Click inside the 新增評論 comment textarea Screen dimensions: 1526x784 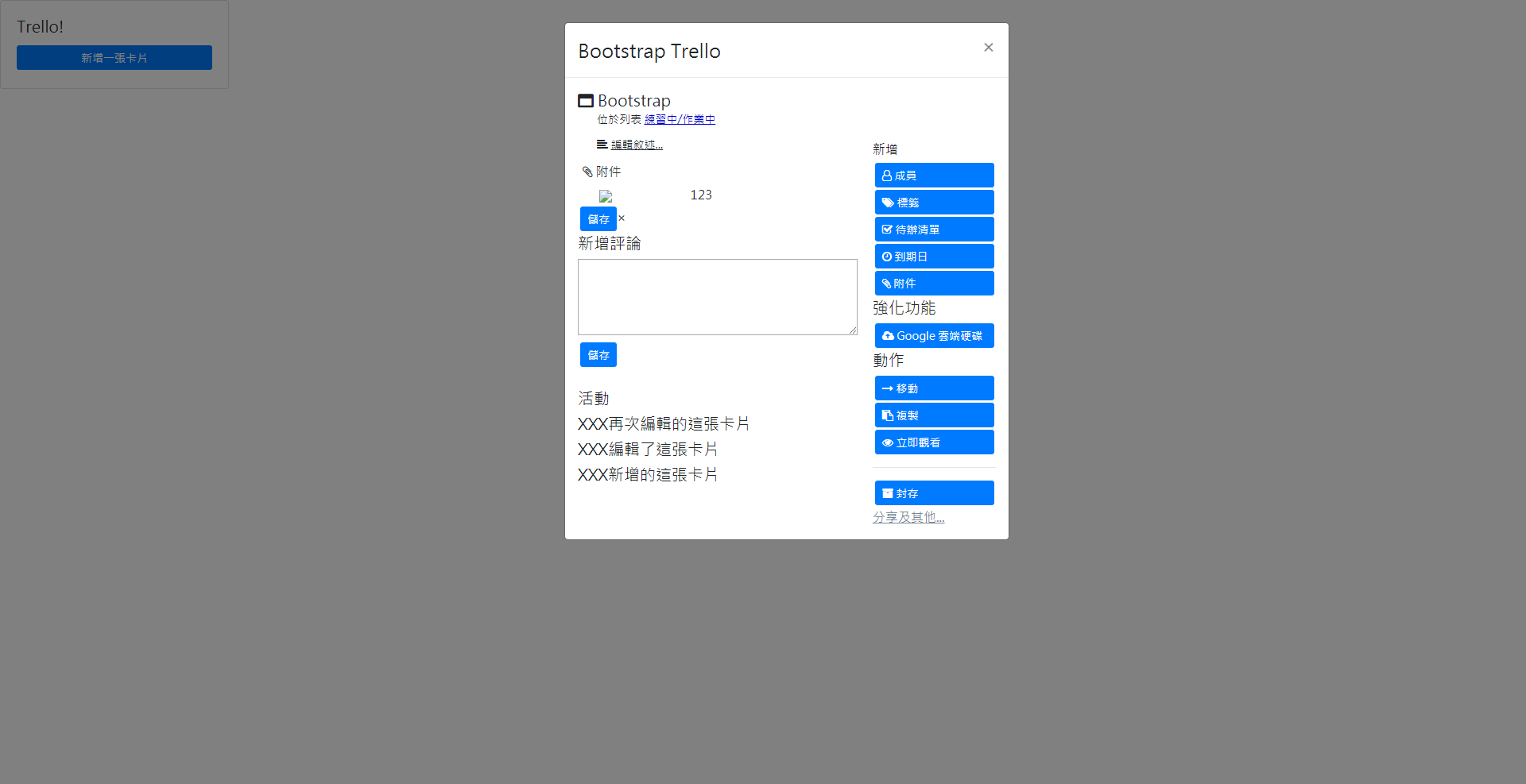[x=718, y=297]
